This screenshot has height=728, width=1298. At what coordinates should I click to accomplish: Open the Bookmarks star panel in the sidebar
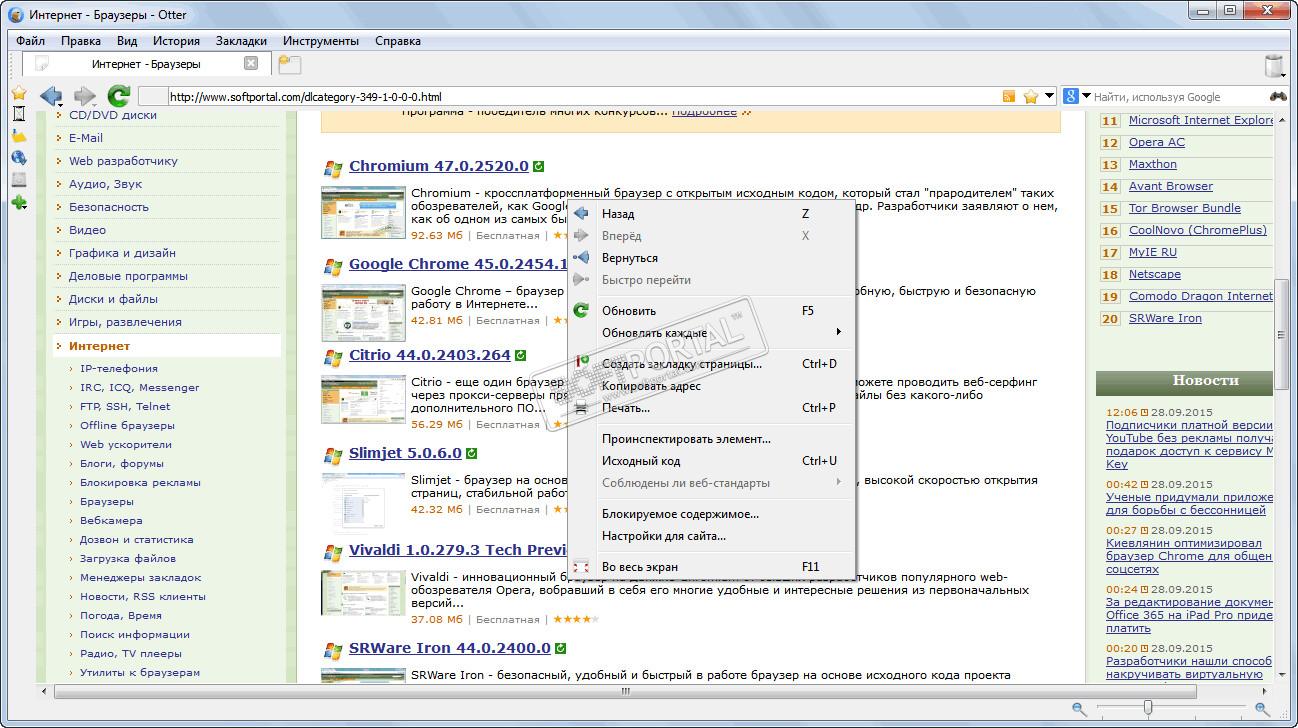[18, 93]
